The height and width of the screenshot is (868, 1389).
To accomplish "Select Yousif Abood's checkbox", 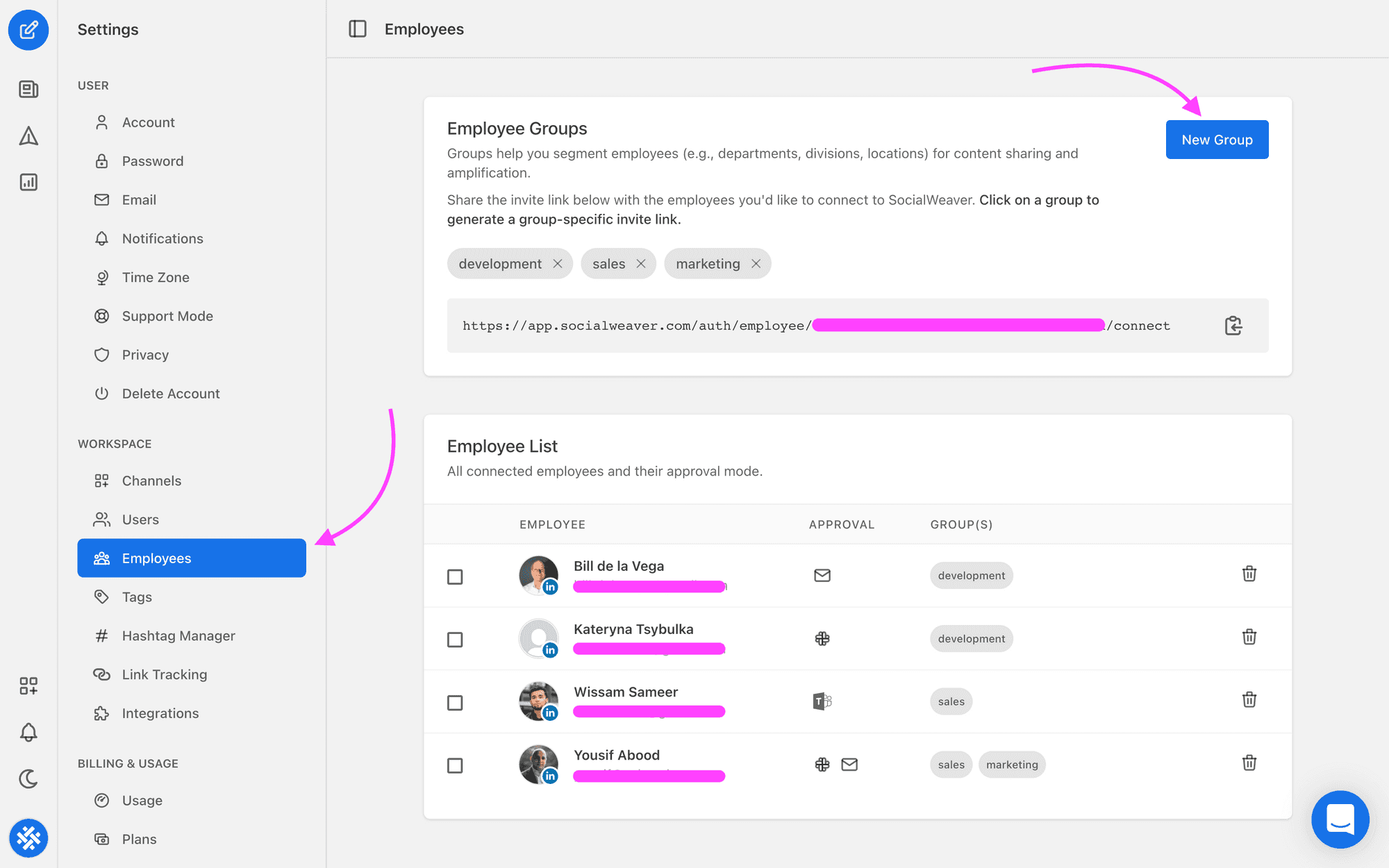I will [455, 765].
